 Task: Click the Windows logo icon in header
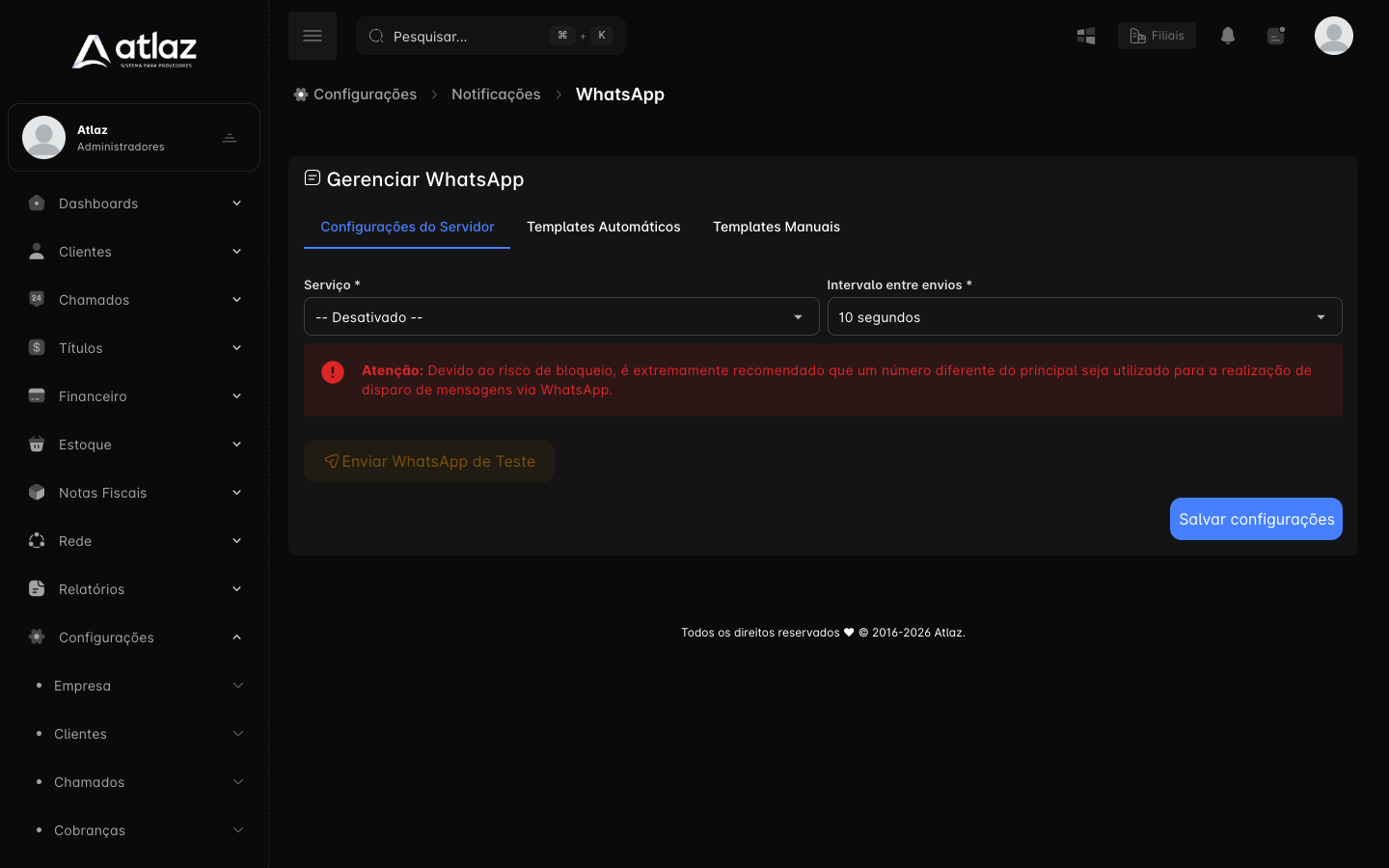click(x=1086, y=36)
